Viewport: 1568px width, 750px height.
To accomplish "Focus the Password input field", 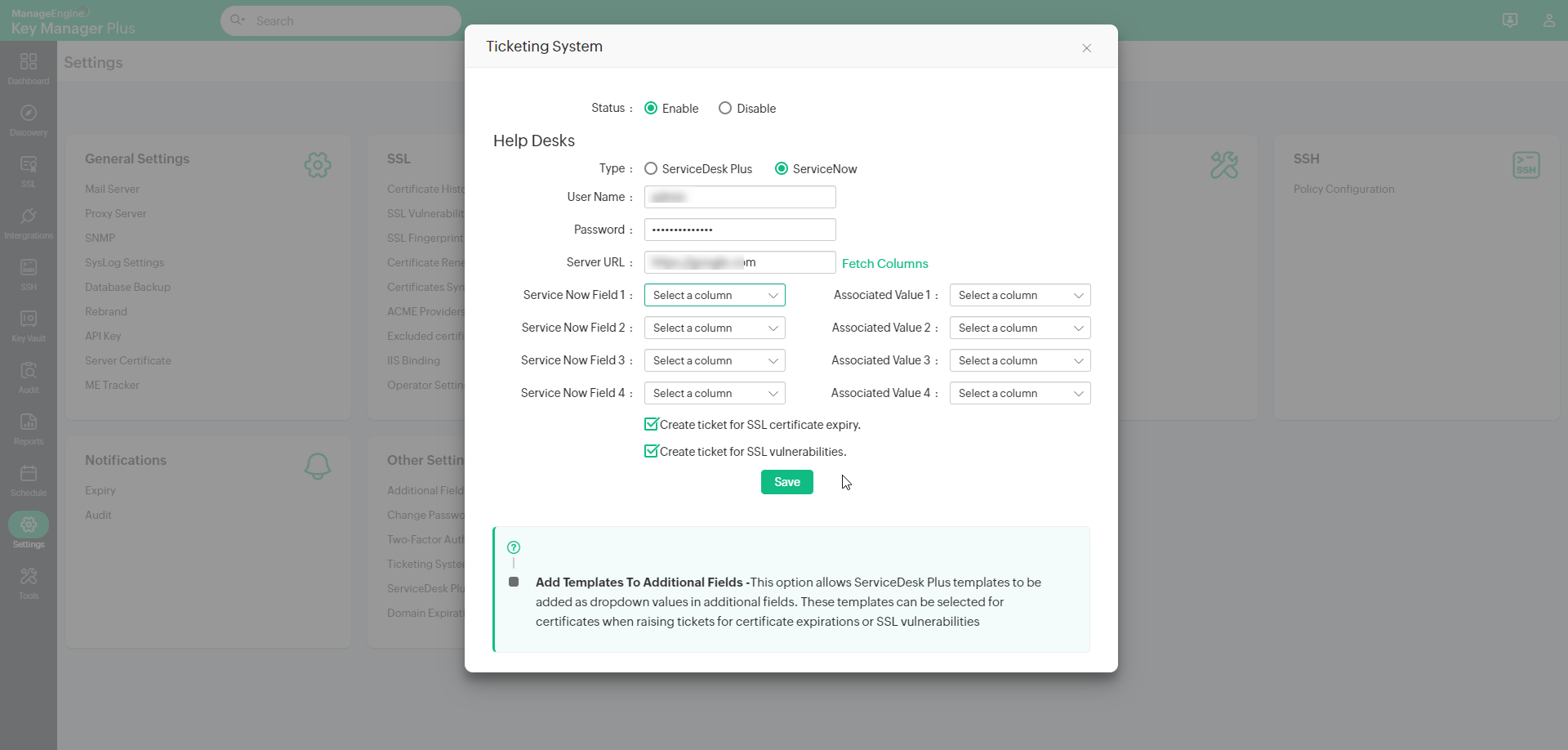I will coord(740,230).
